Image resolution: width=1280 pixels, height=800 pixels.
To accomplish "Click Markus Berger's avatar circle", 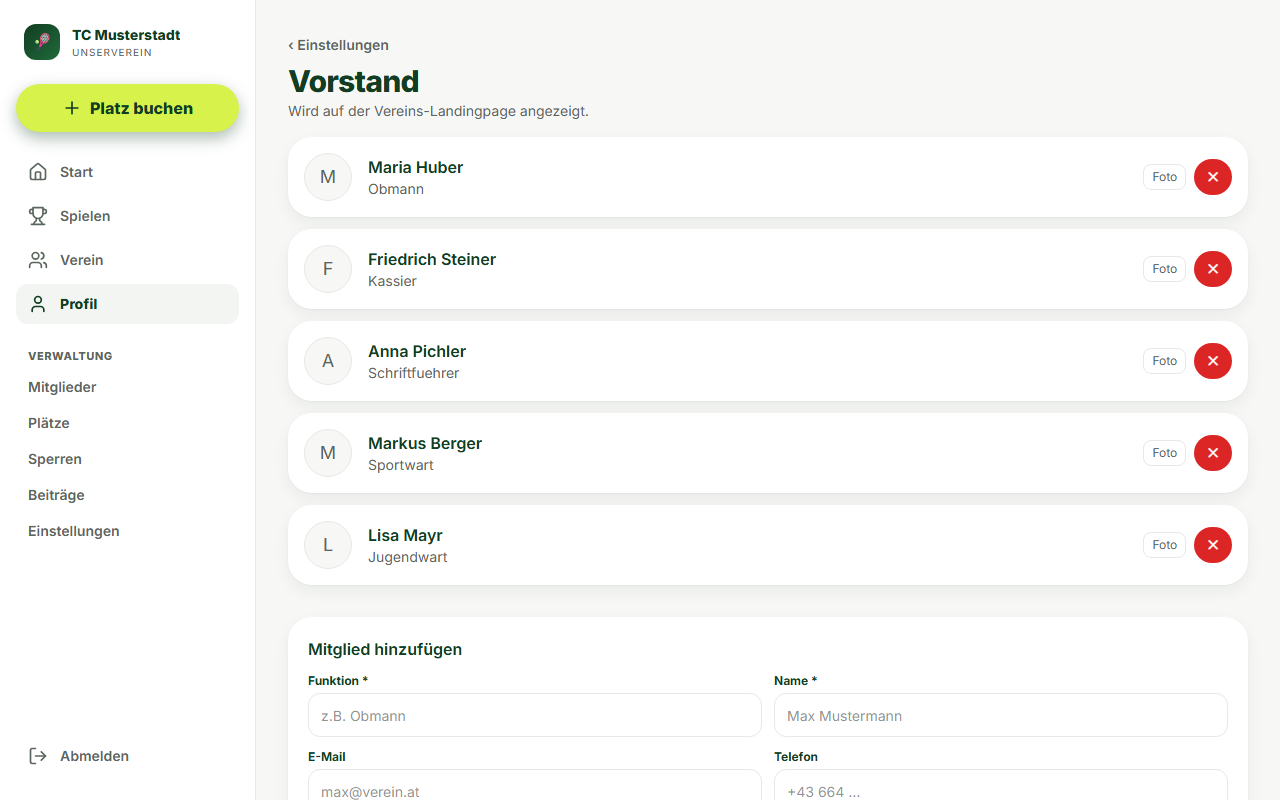I will click(x=328, y=453).
